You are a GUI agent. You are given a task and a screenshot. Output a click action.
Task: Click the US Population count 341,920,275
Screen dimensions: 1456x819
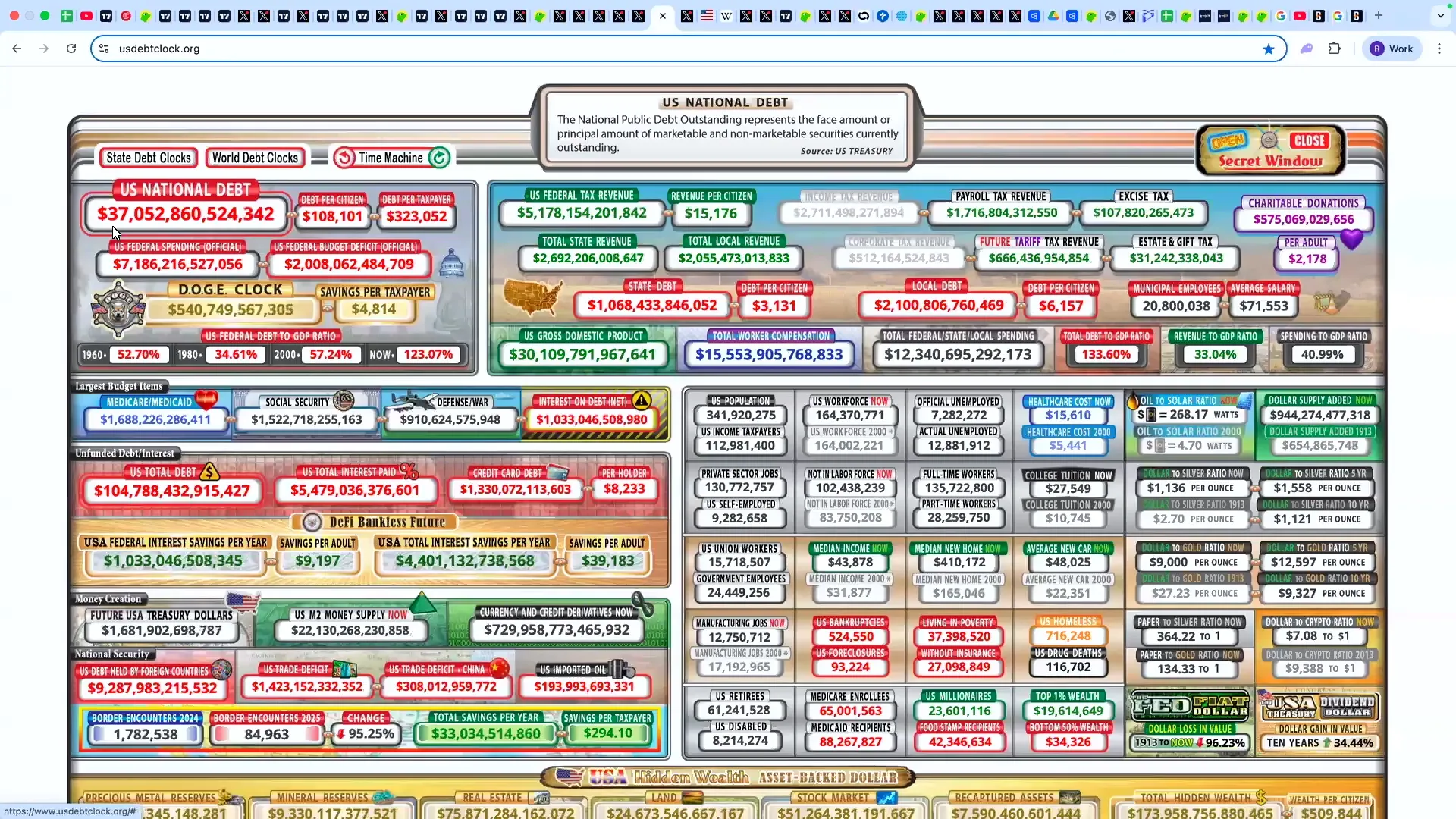(741, 415)
